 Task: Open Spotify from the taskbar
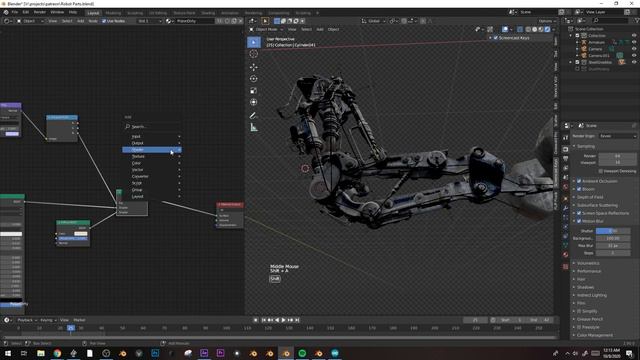pyautogui.click(x=302, y=353)
